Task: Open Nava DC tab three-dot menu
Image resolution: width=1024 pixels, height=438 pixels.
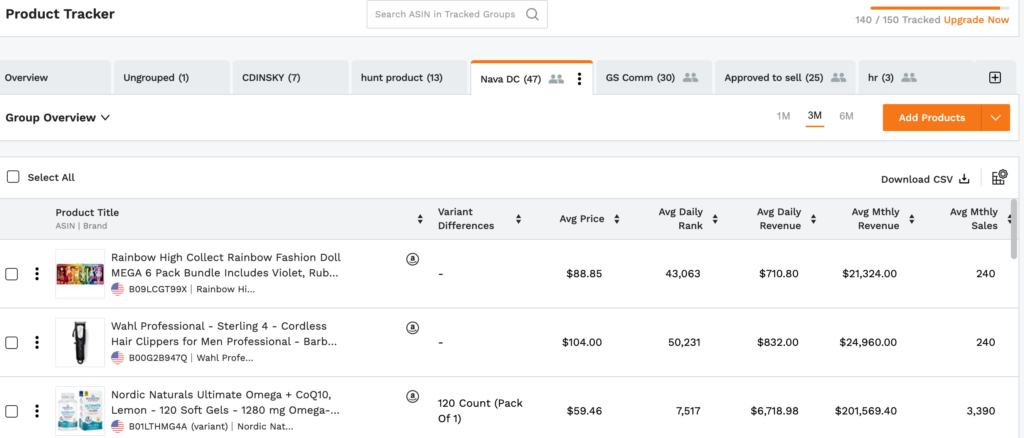Action: point(579,78)
